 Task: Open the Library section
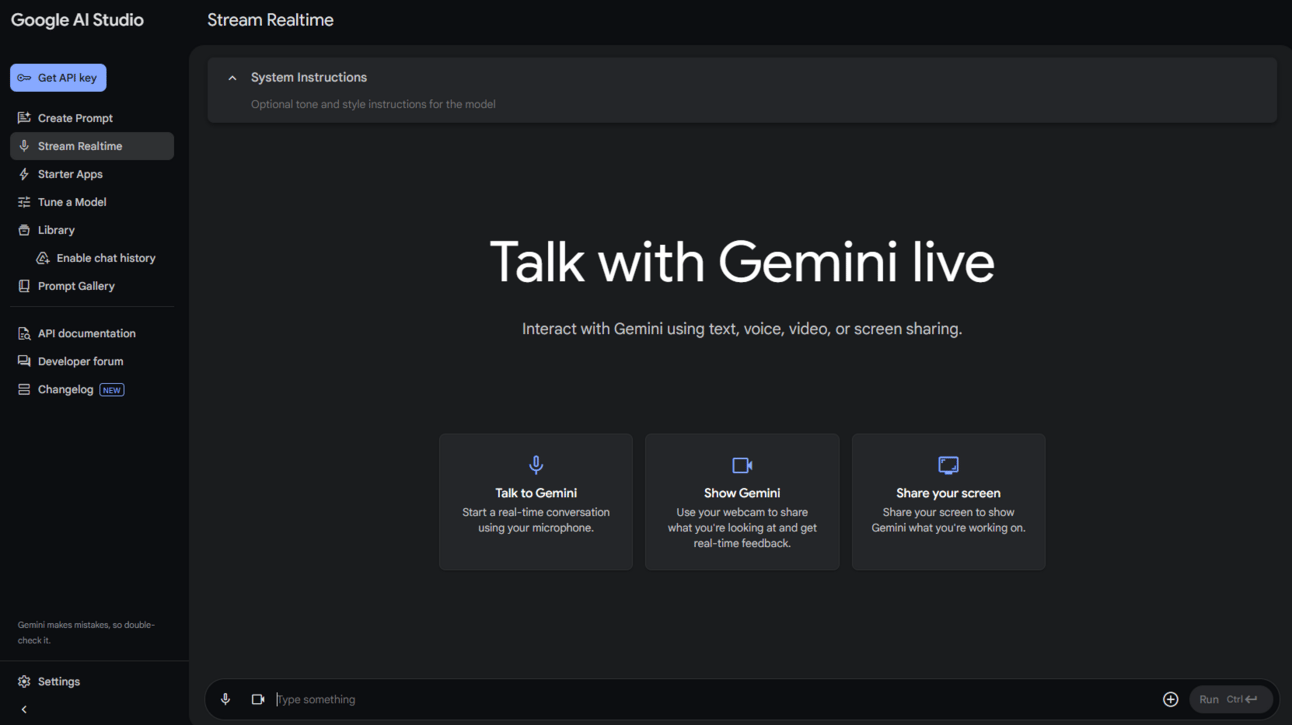56,230
